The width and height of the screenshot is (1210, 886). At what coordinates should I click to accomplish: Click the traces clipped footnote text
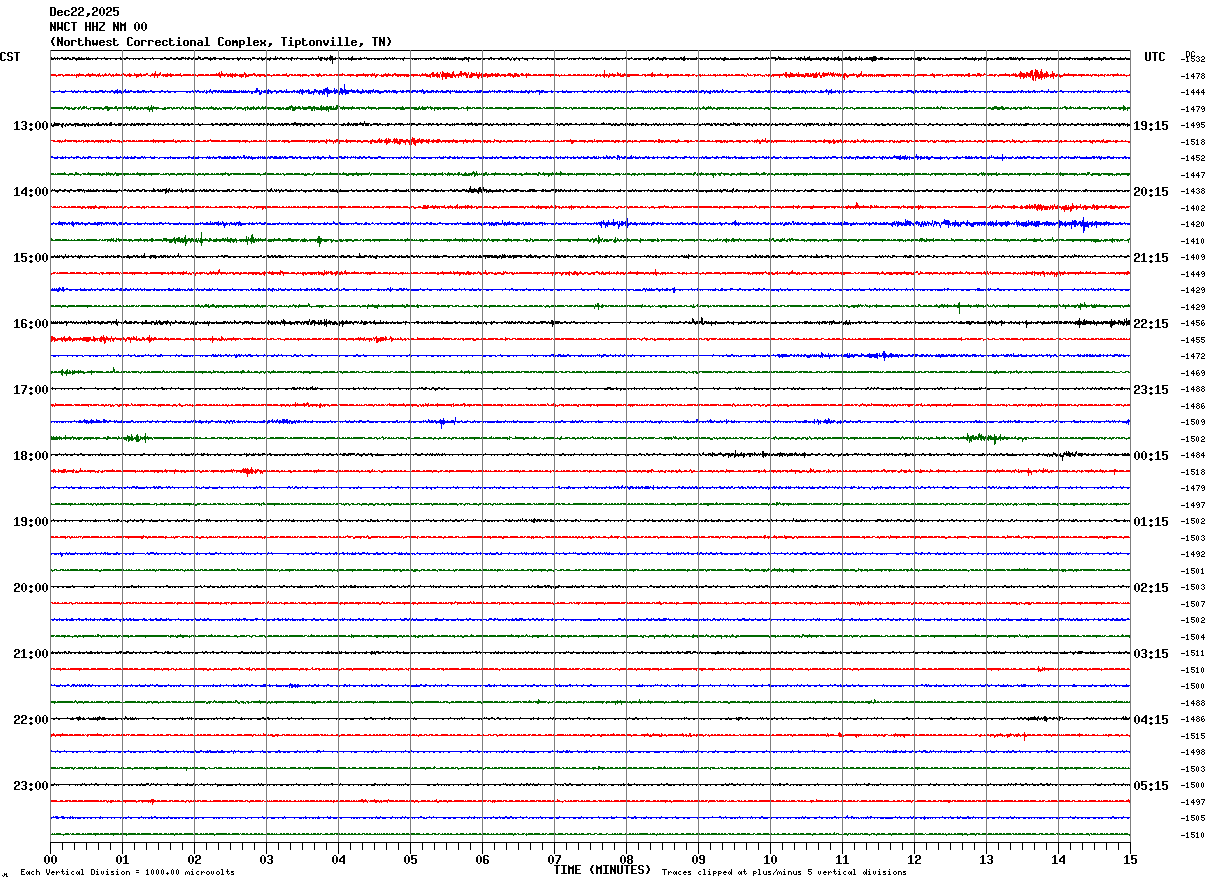[x=784, y=873]
